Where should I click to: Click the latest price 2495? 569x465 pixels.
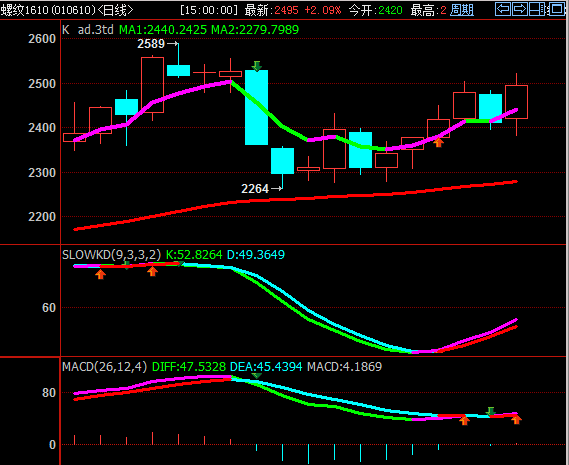[286, 10]
